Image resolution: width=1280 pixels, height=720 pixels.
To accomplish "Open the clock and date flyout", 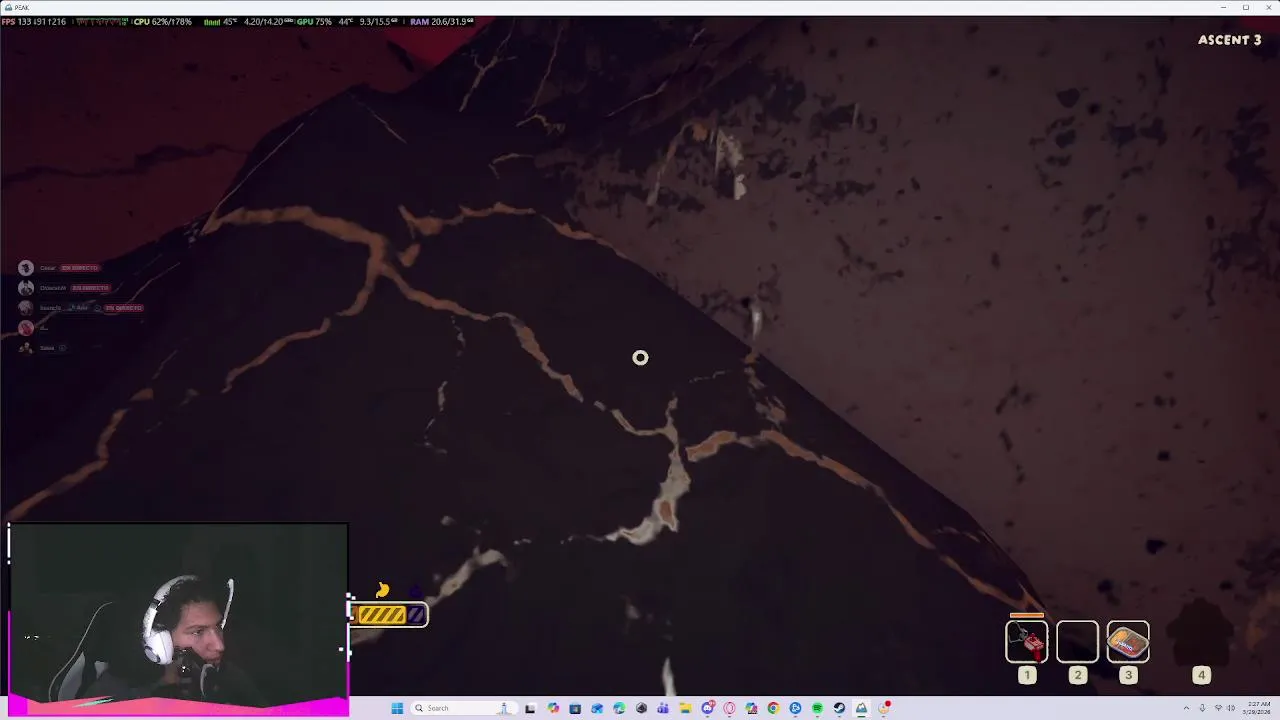I will pyautogui.click(x=1256, y=708).
